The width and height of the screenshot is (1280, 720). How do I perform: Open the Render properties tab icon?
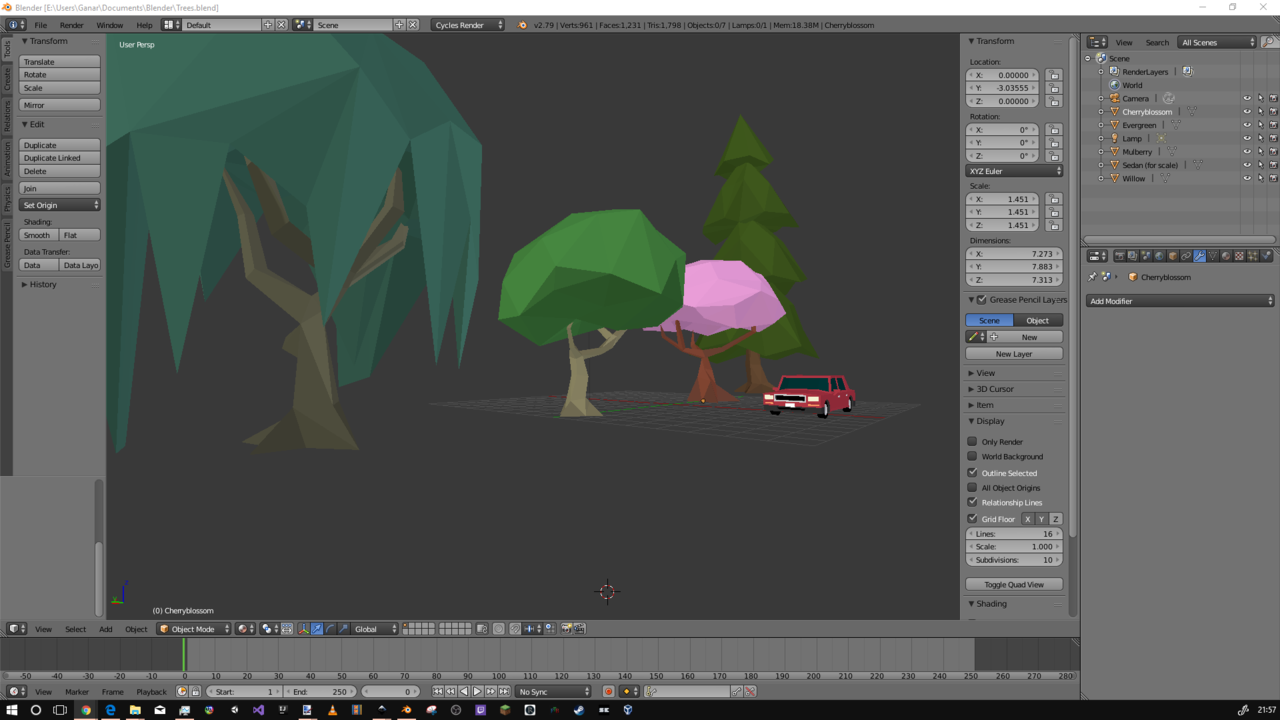pyautogui.click(x=1120, y=255)
